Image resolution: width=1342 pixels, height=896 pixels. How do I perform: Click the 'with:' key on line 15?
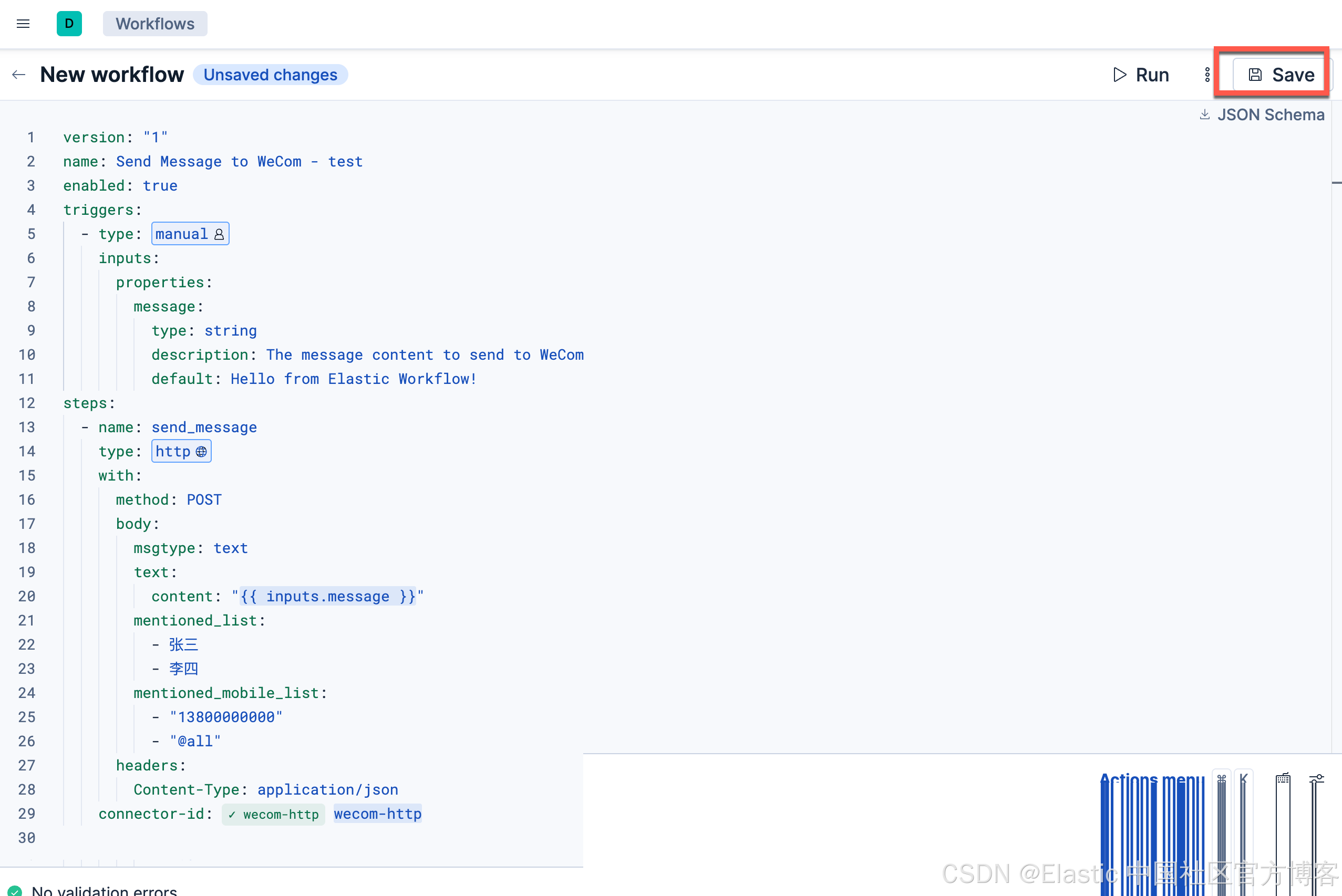click(x=120, y=475)
